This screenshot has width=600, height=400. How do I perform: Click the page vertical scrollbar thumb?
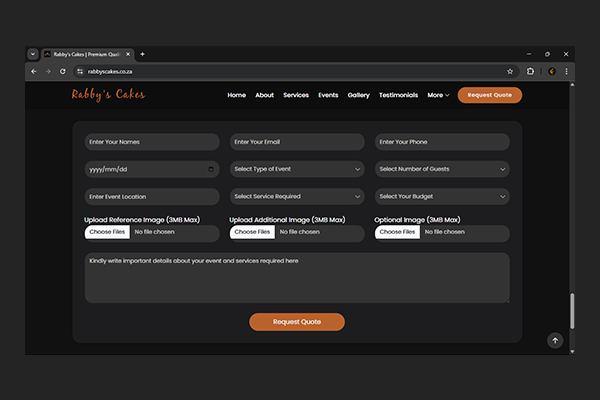click(x=572, y=311)
